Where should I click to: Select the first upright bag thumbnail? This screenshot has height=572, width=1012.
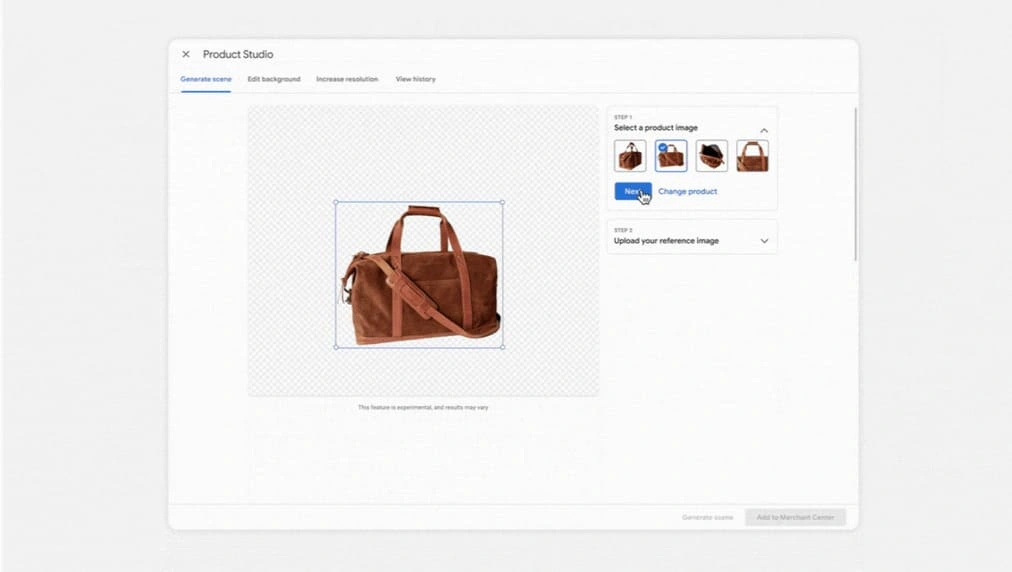pos(630,156)
